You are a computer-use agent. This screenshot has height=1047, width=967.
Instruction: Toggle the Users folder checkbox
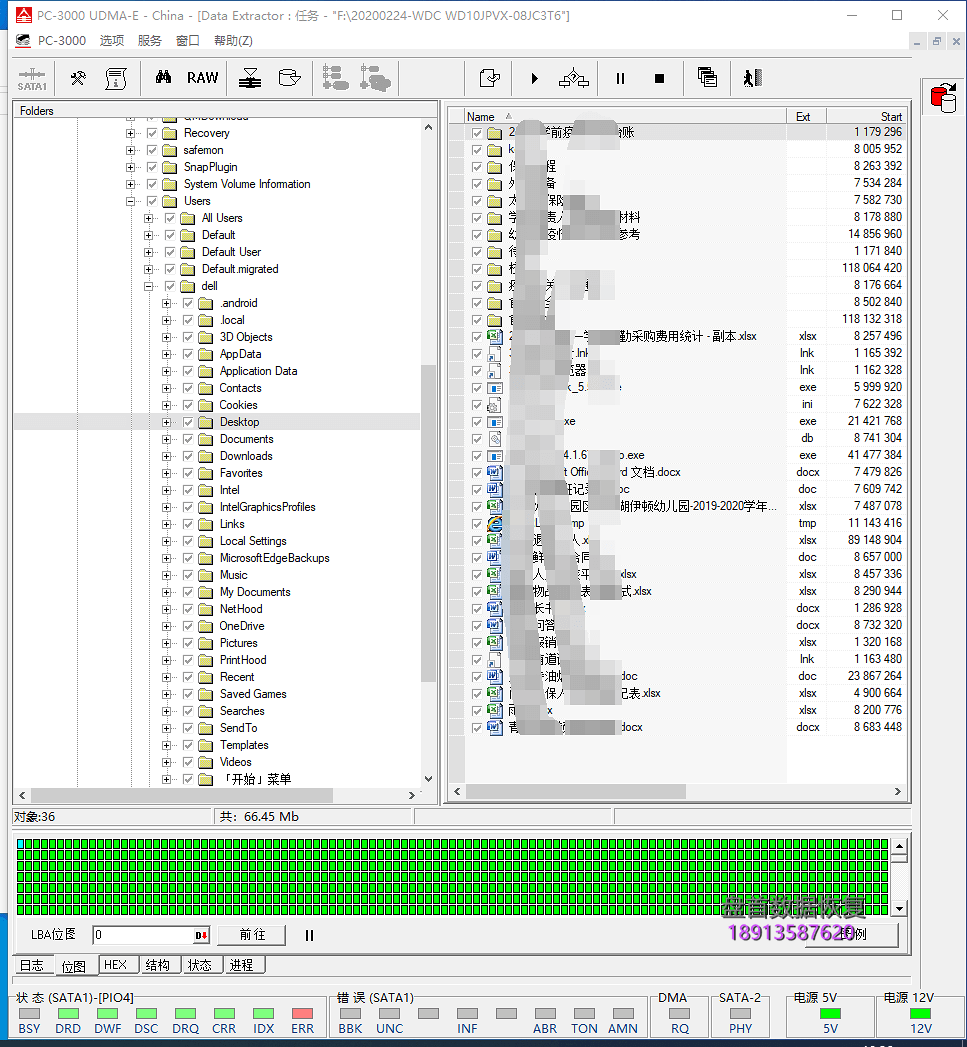click(152, 201)
